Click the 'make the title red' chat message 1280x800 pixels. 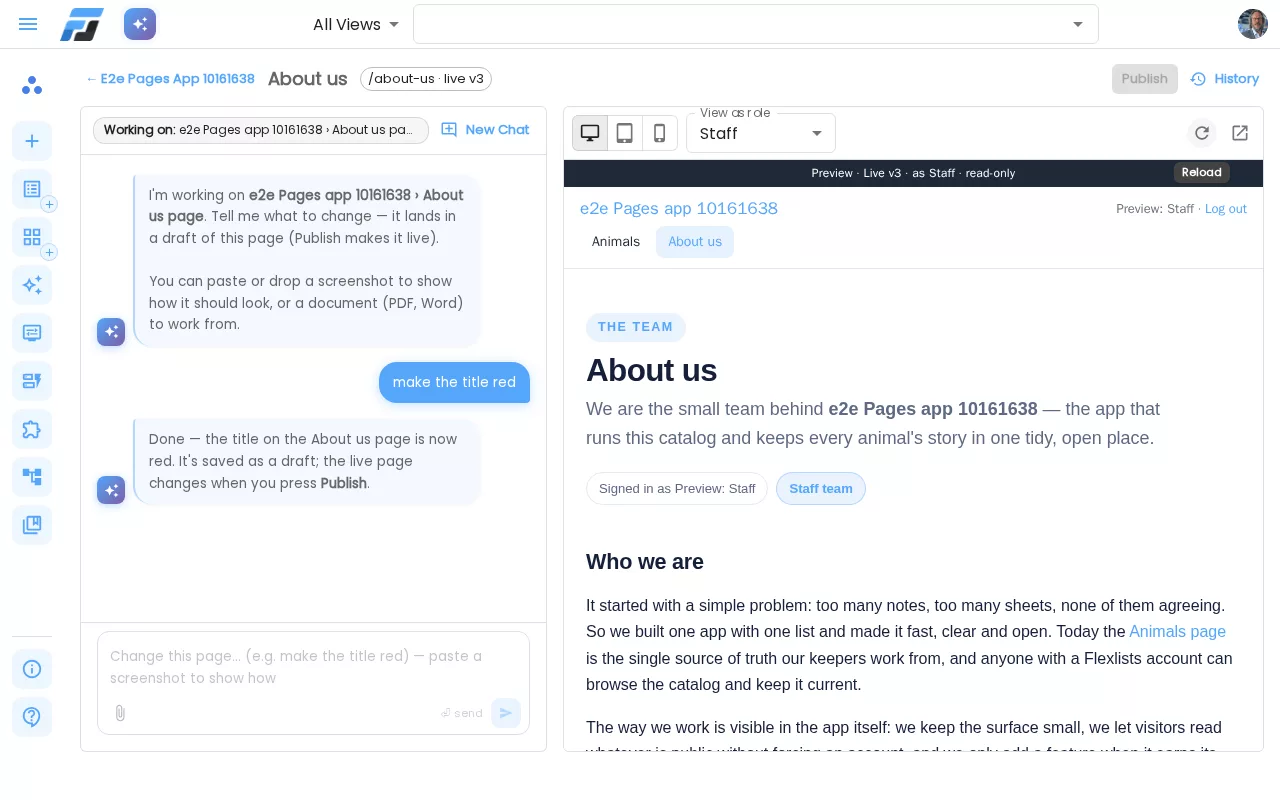coord(454,382)
